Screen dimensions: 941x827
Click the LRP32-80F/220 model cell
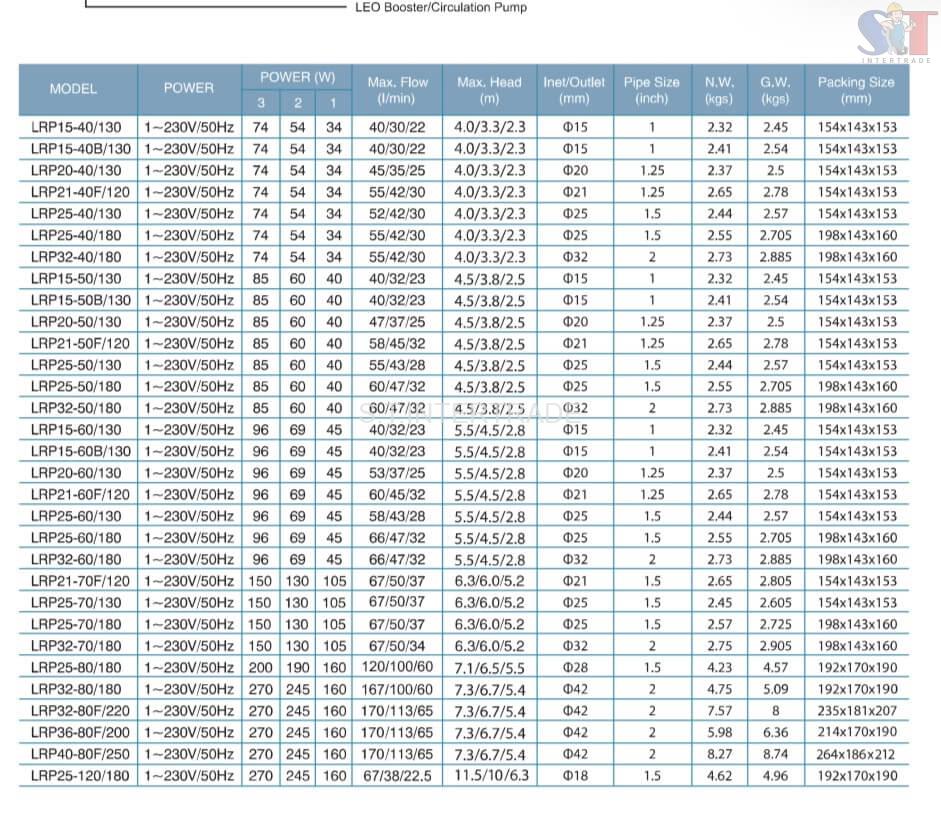pos(80,711)
